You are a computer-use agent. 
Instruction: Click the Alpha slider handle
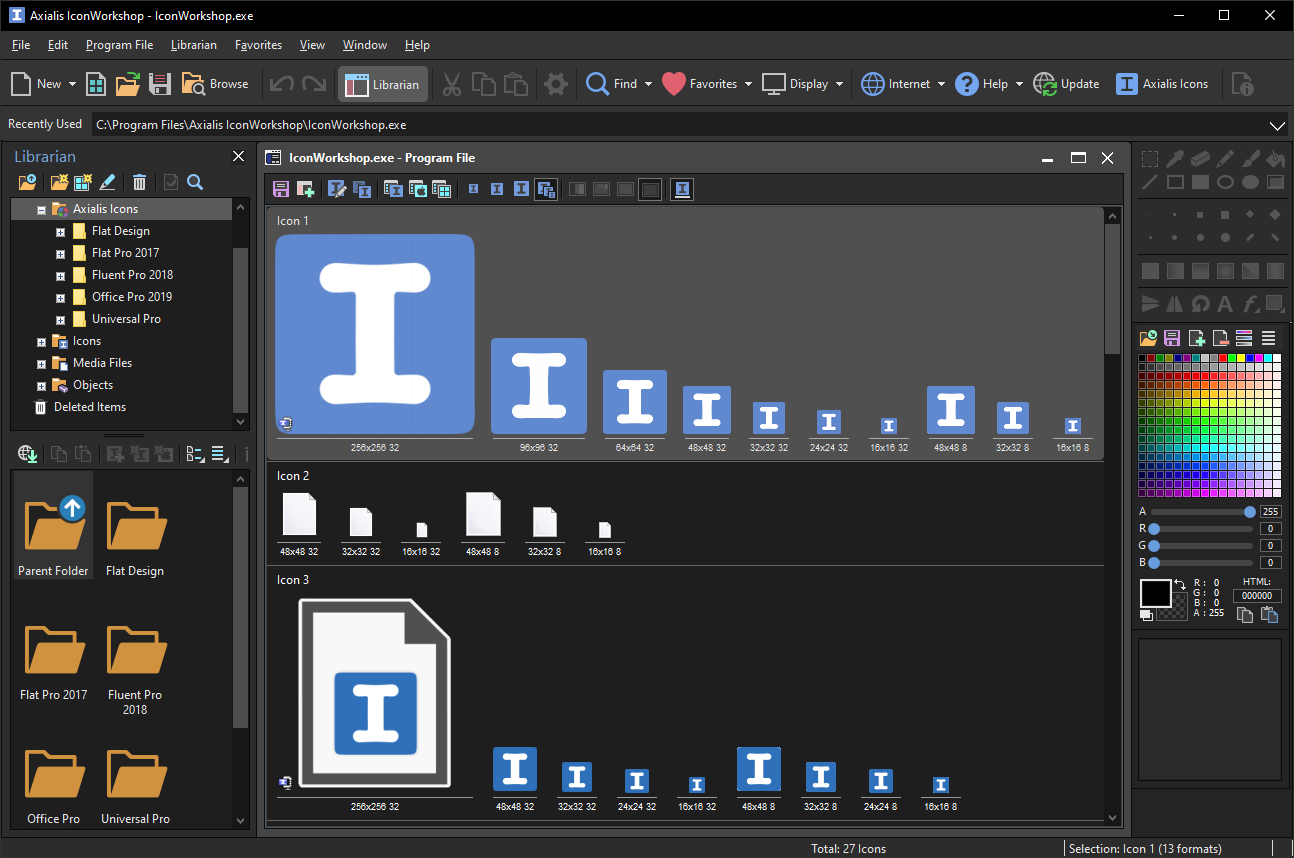[x=1249, y=512]
